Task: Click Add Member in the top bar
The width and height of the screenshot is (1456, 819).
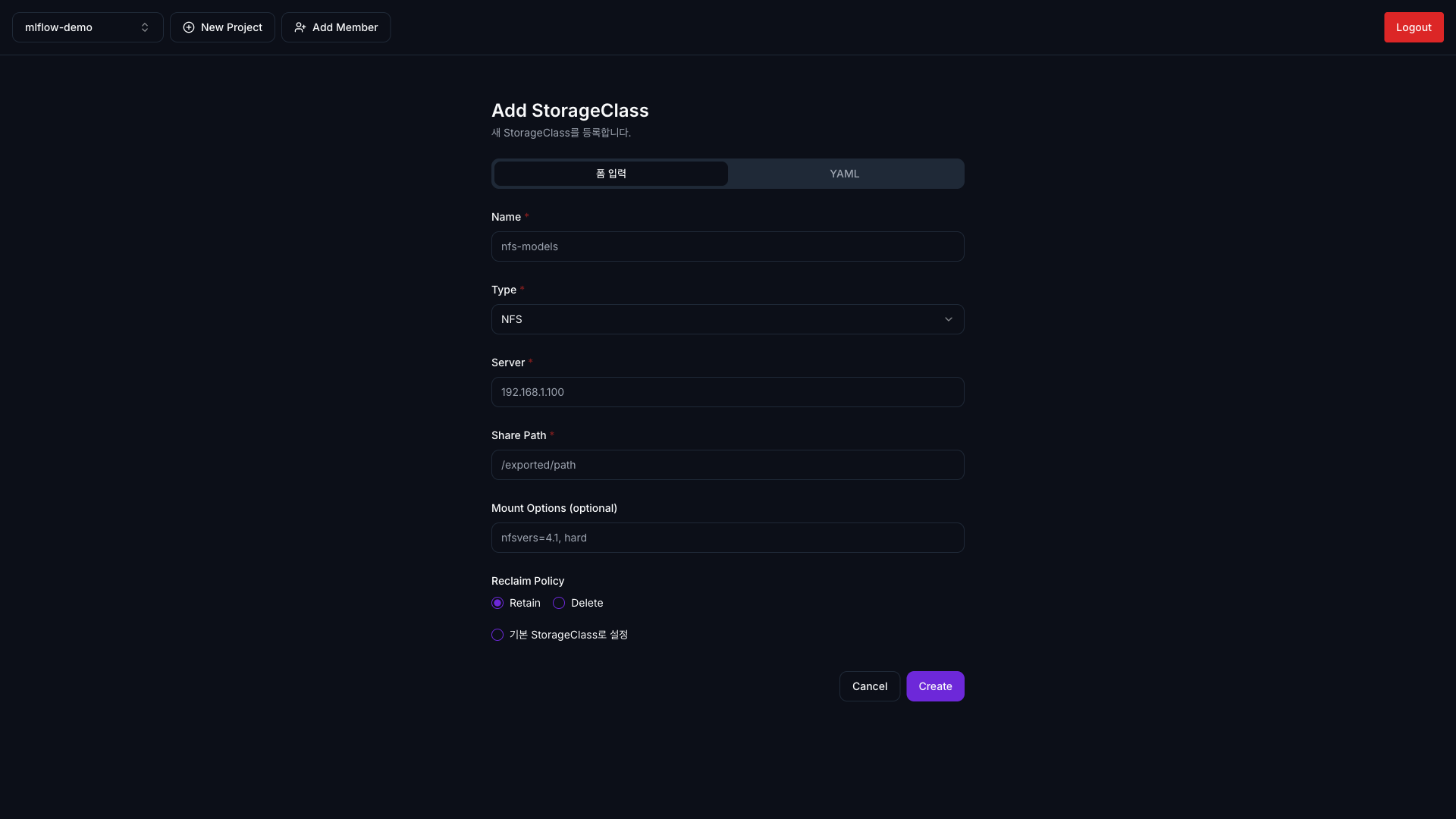Action: [x=336, y=27]
